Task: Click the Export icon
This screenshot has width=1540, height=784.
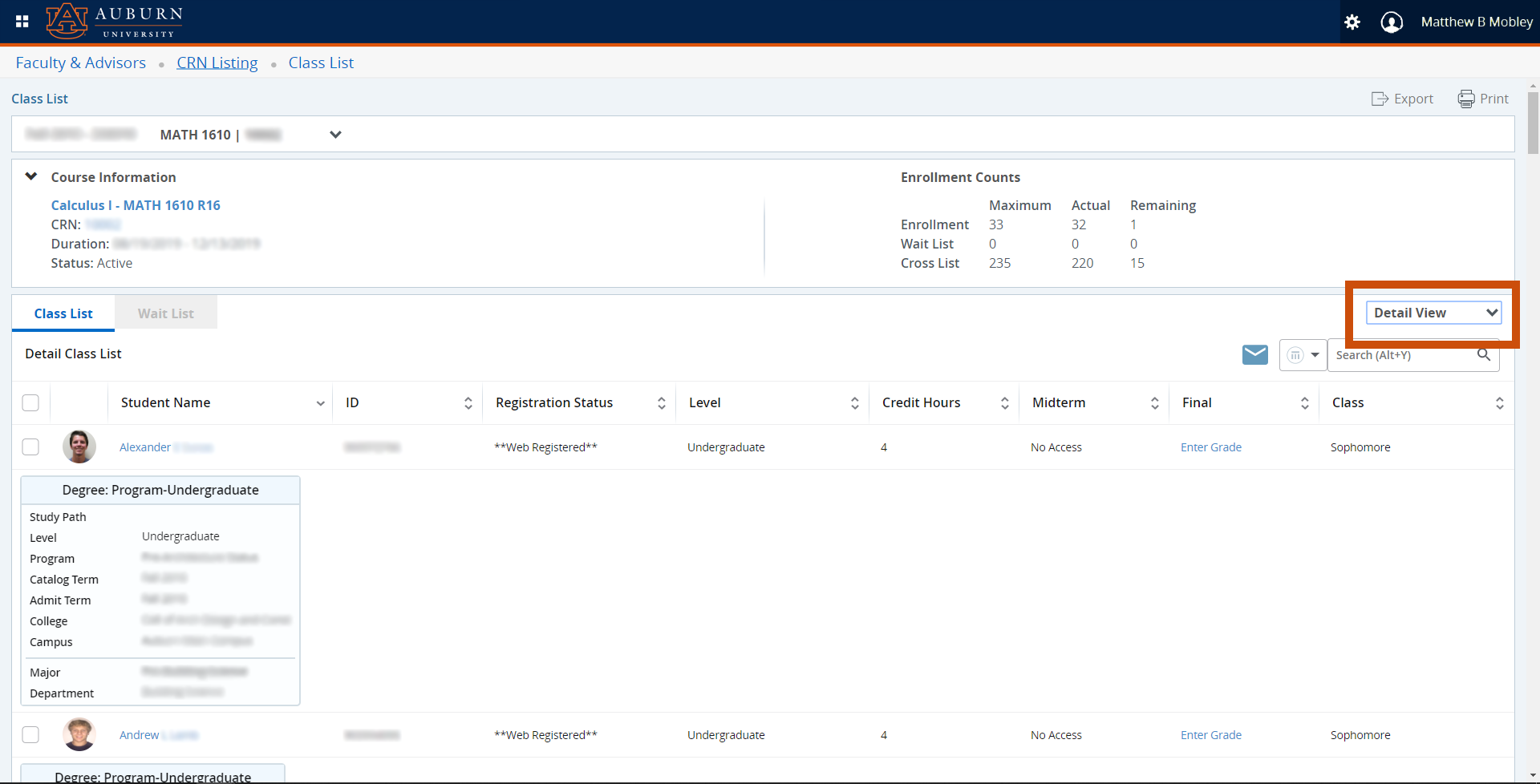Action: click(1380, 99)
